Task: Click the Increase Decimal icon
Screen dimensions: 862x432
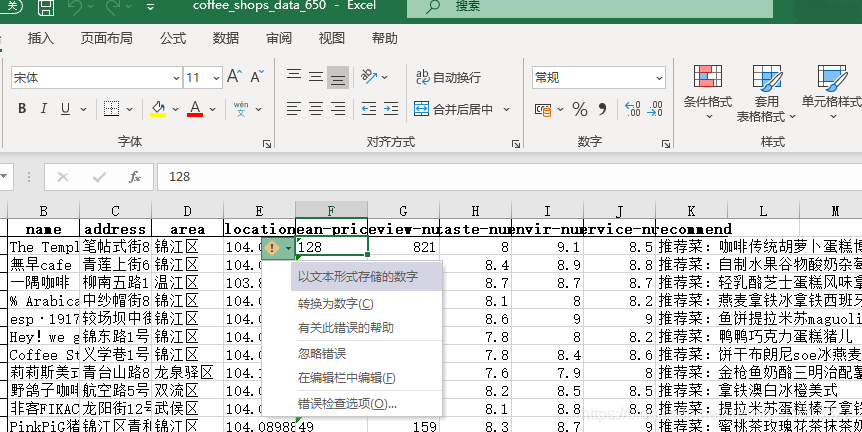Action: [633, 109]
